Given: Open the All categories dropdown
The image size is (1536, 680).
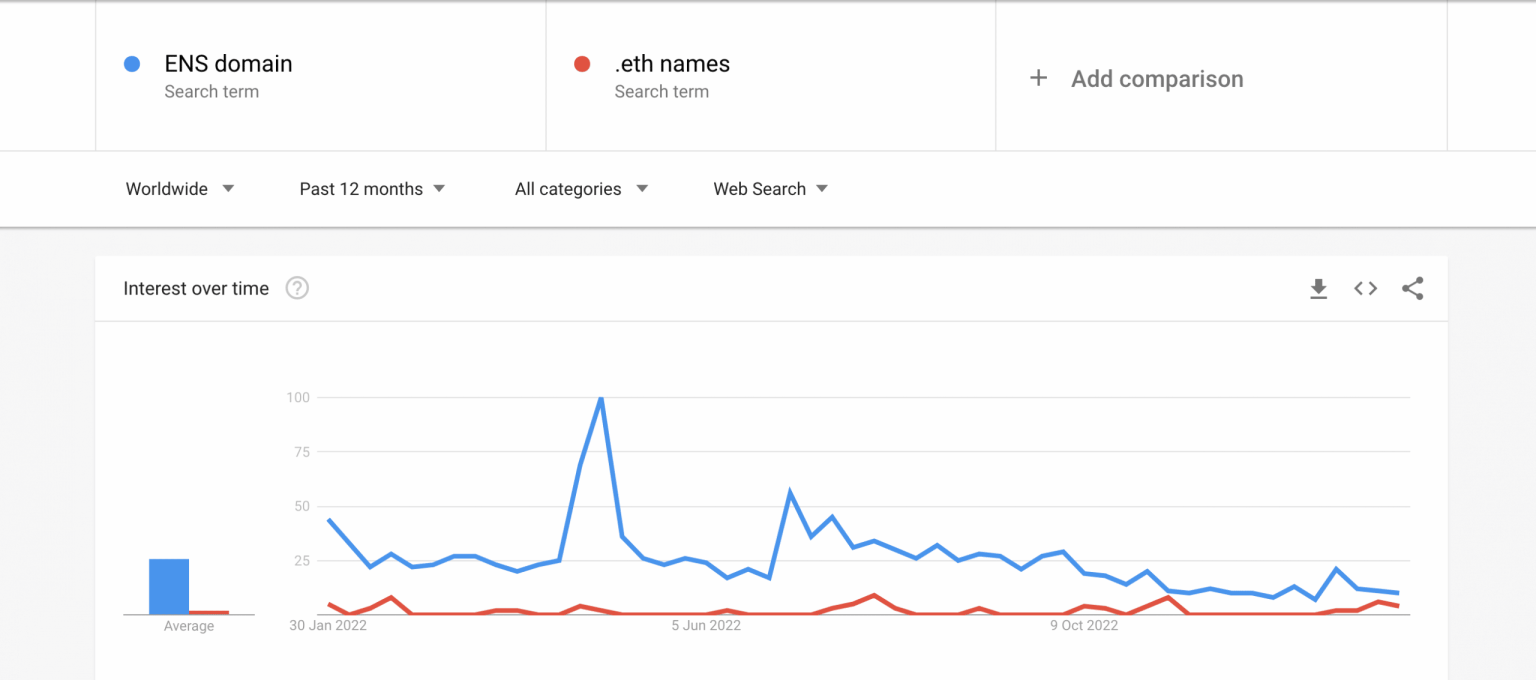Looking at the screenshot, I should (x=581, y=189).
